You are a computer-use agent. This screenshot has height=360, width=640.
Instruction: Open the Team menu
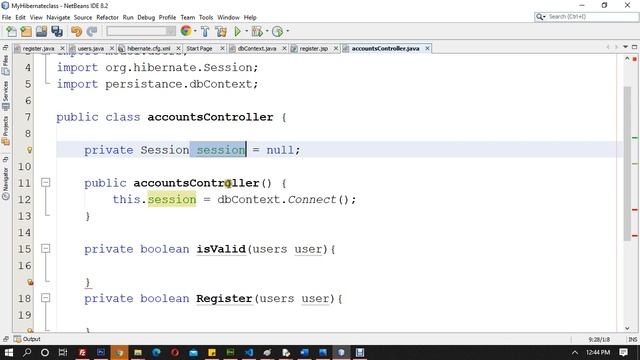(x=188, y=18)
